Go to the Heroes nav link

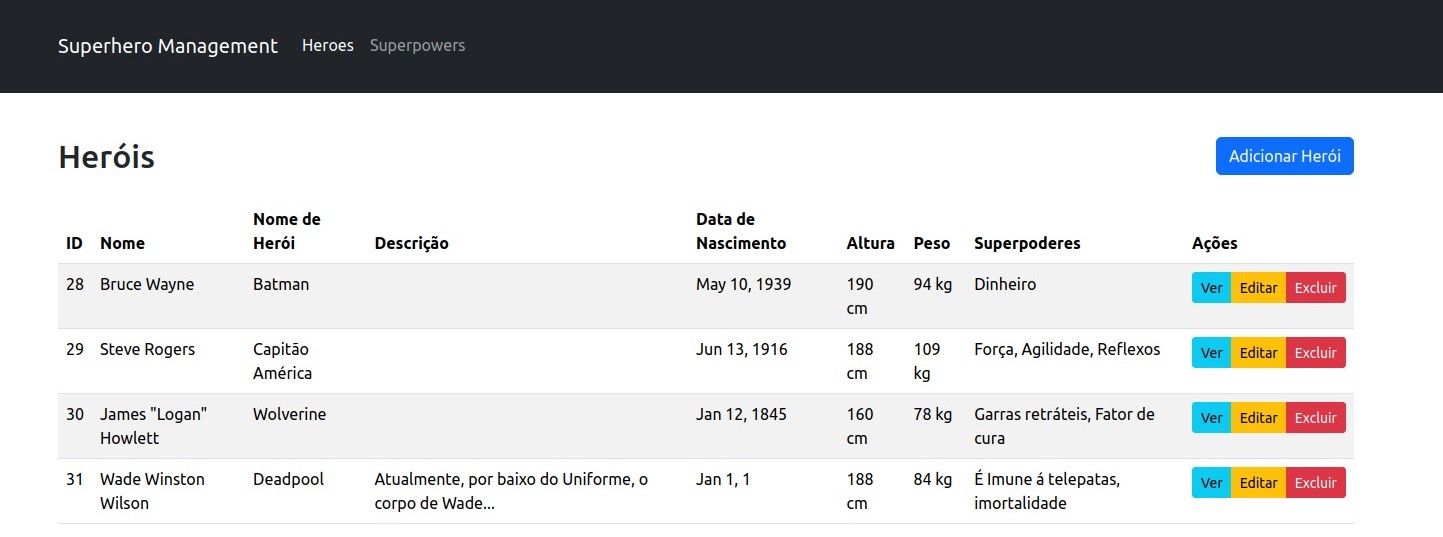pyautogui.click(x=328, y=45)
